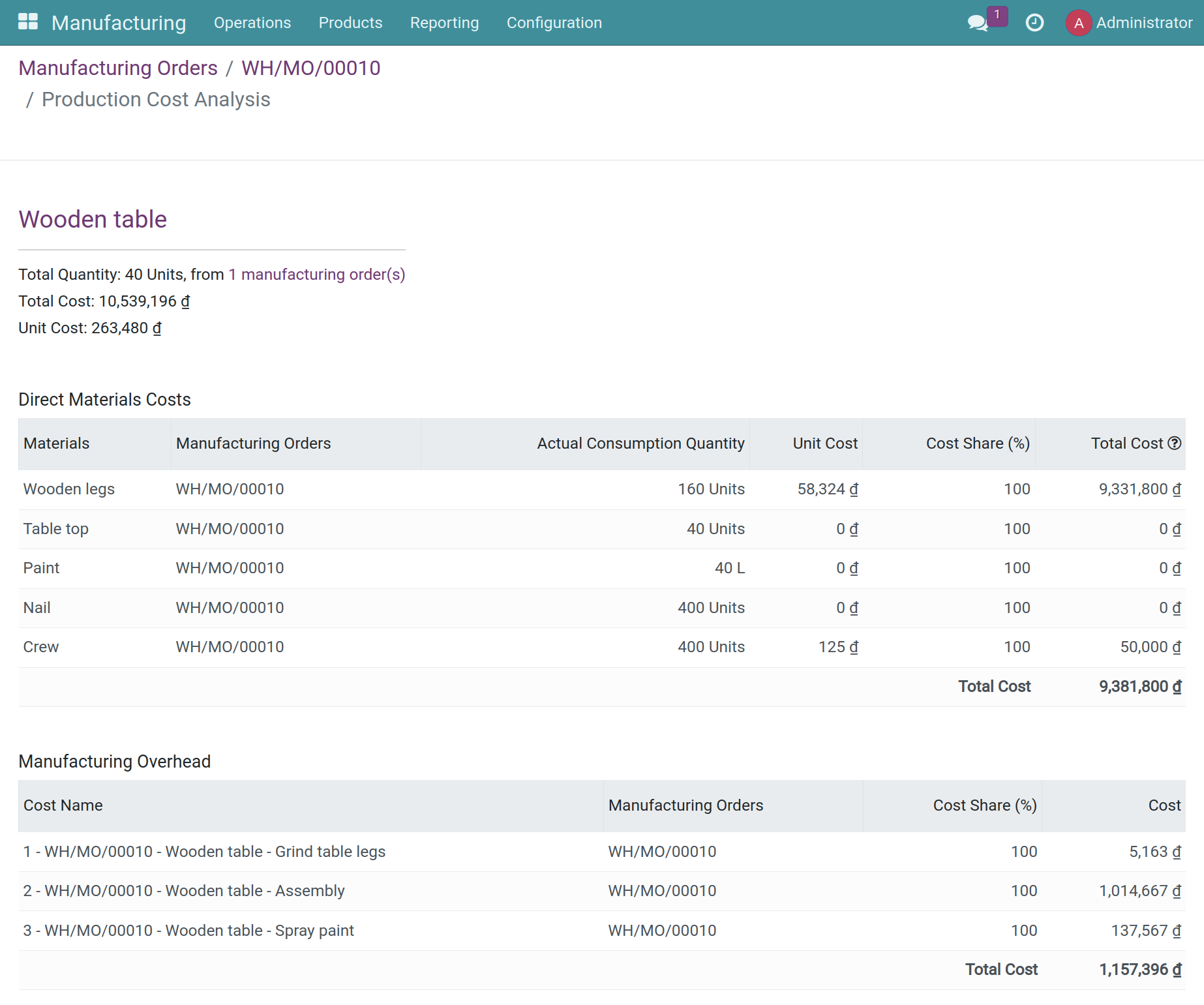Click the Paint material name
Image resolution: width=1204 pixels, height=1005 pixels.
point(41,568)
